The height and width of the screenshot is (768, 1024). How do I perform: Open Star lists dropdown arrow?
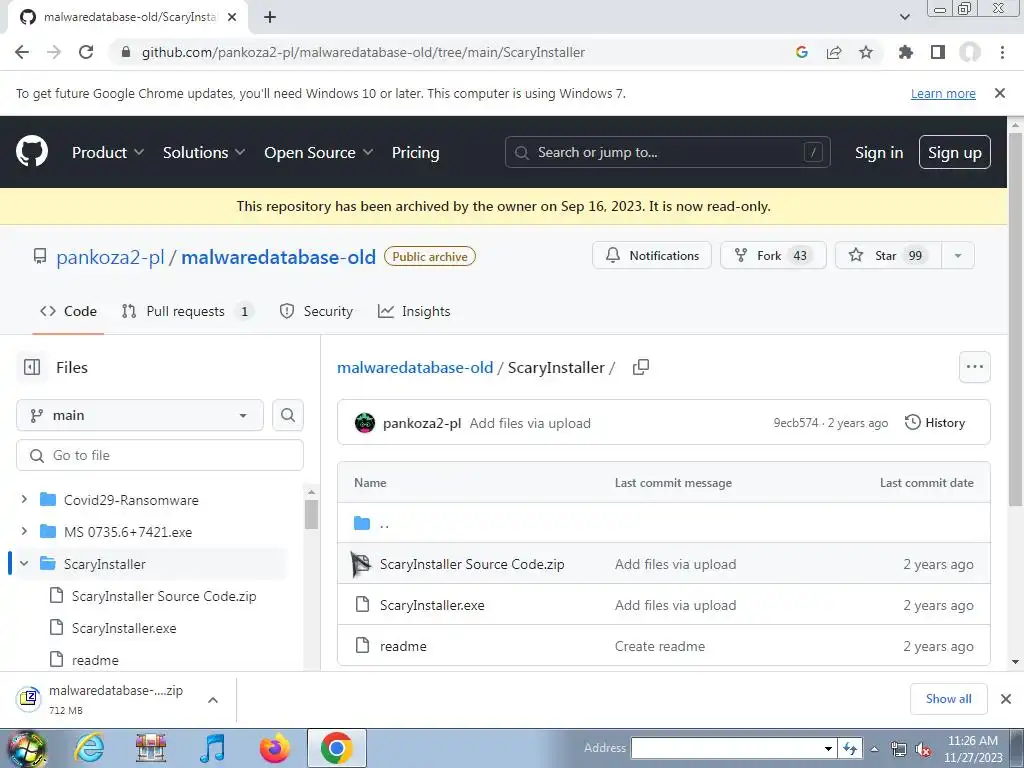pos(958,255)
